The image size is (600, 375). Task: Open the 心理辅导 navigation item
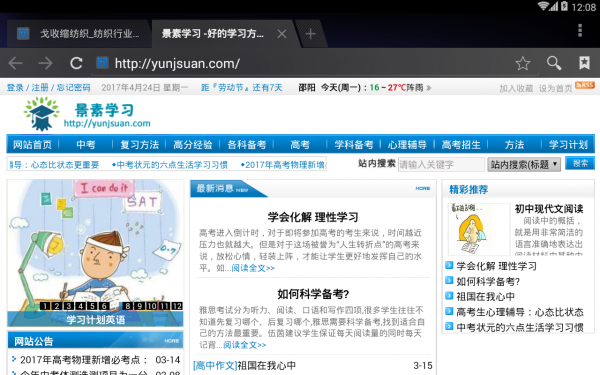coord(407,145)
